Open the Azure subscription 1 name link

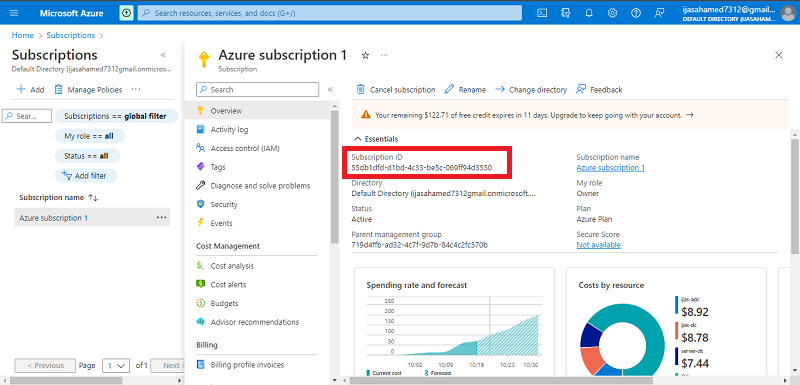pos(611,168)
